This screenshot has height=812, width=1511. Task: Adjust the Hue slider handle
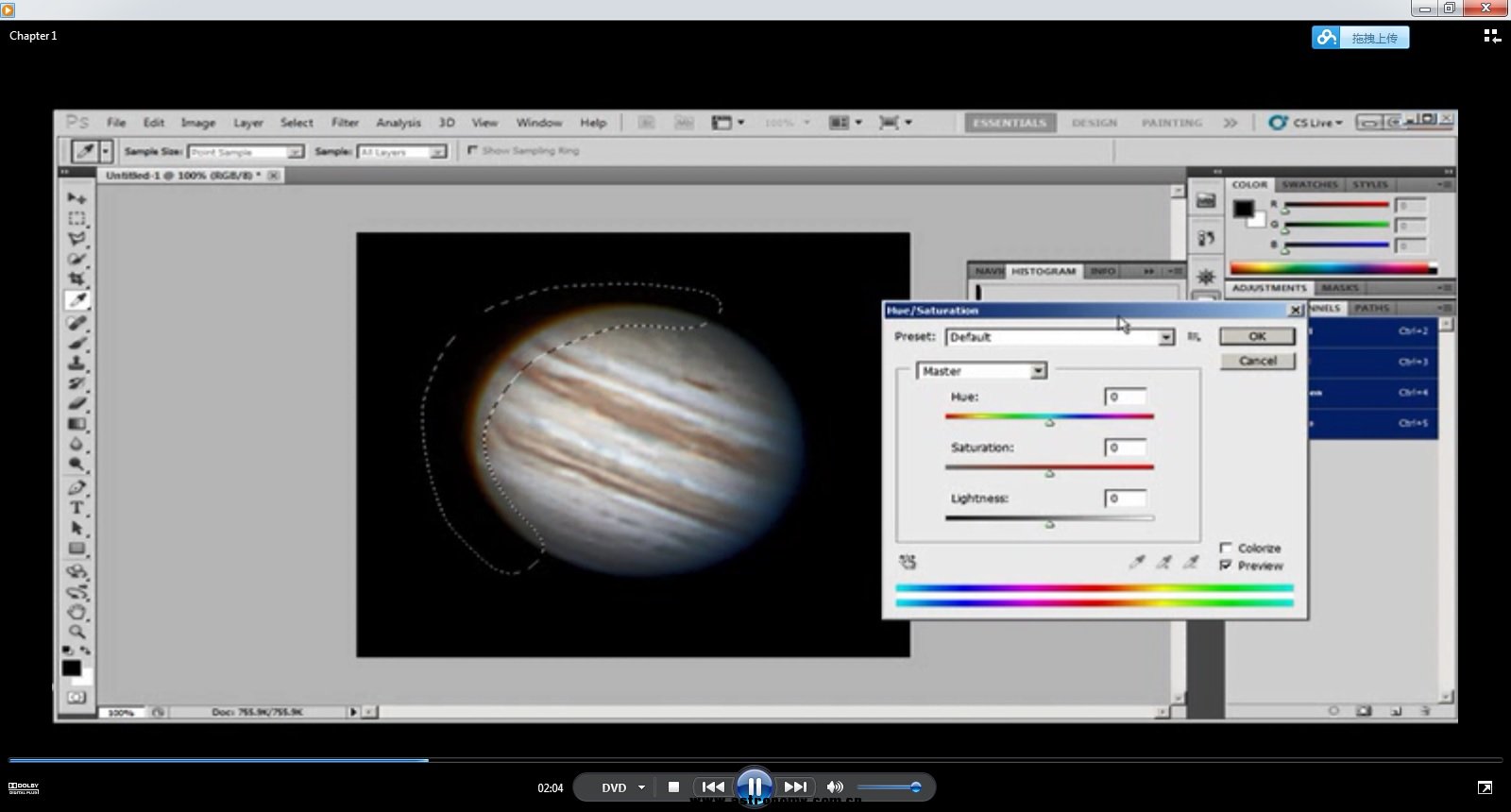click(x=1049, y=422)
